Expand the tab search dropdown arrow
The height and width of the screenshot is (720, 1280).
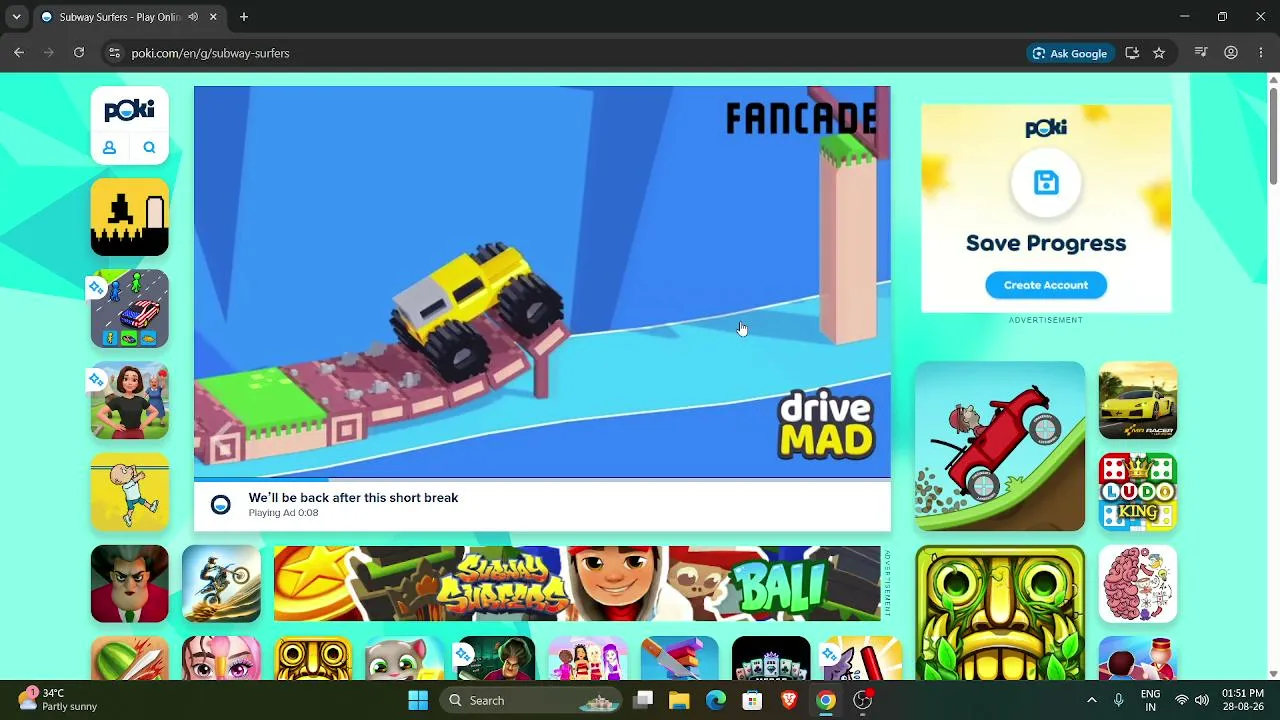click(x=16, y=17)
